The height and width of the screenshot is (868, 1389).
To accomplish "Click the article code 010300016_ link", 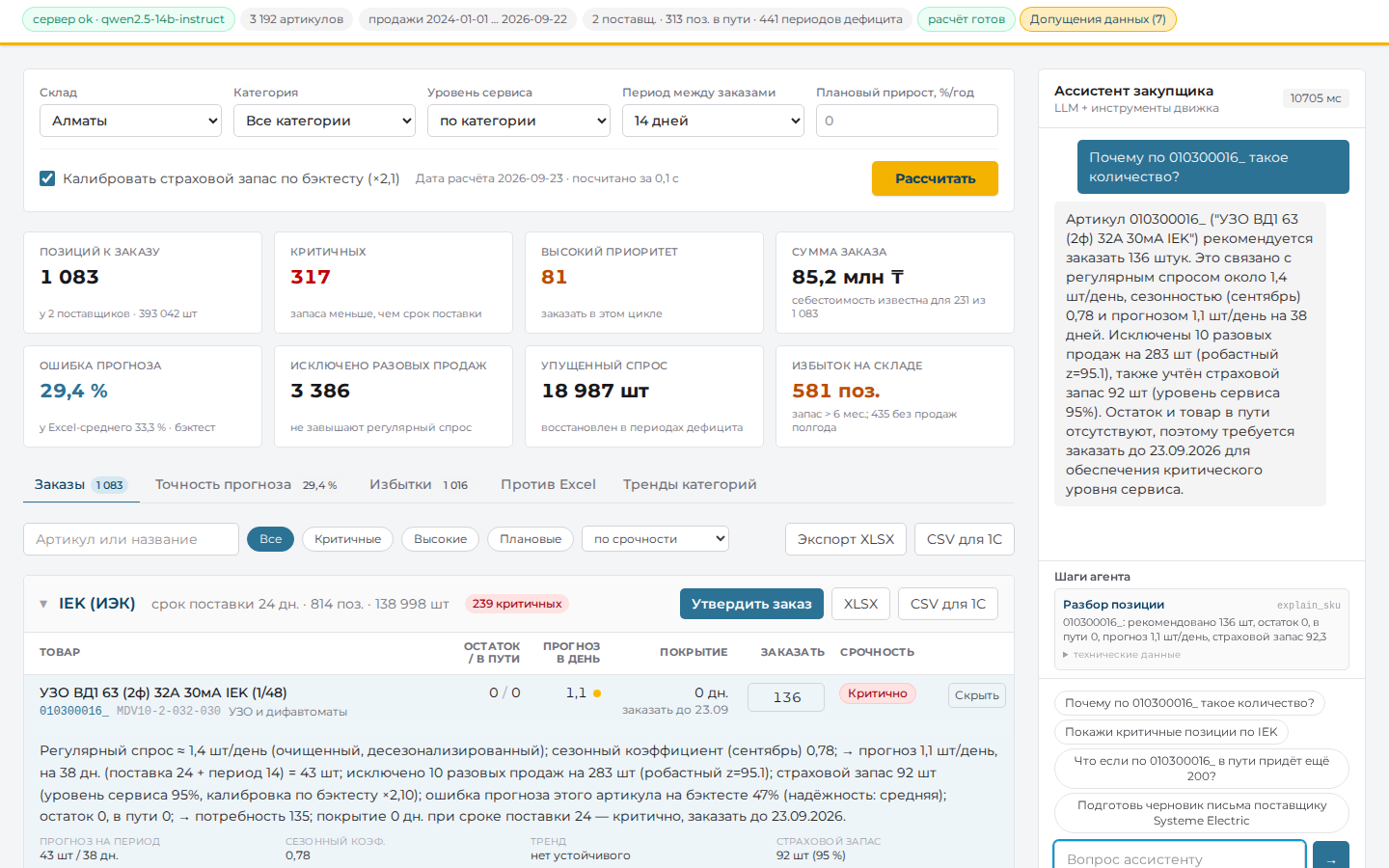I will coord(74,711).
